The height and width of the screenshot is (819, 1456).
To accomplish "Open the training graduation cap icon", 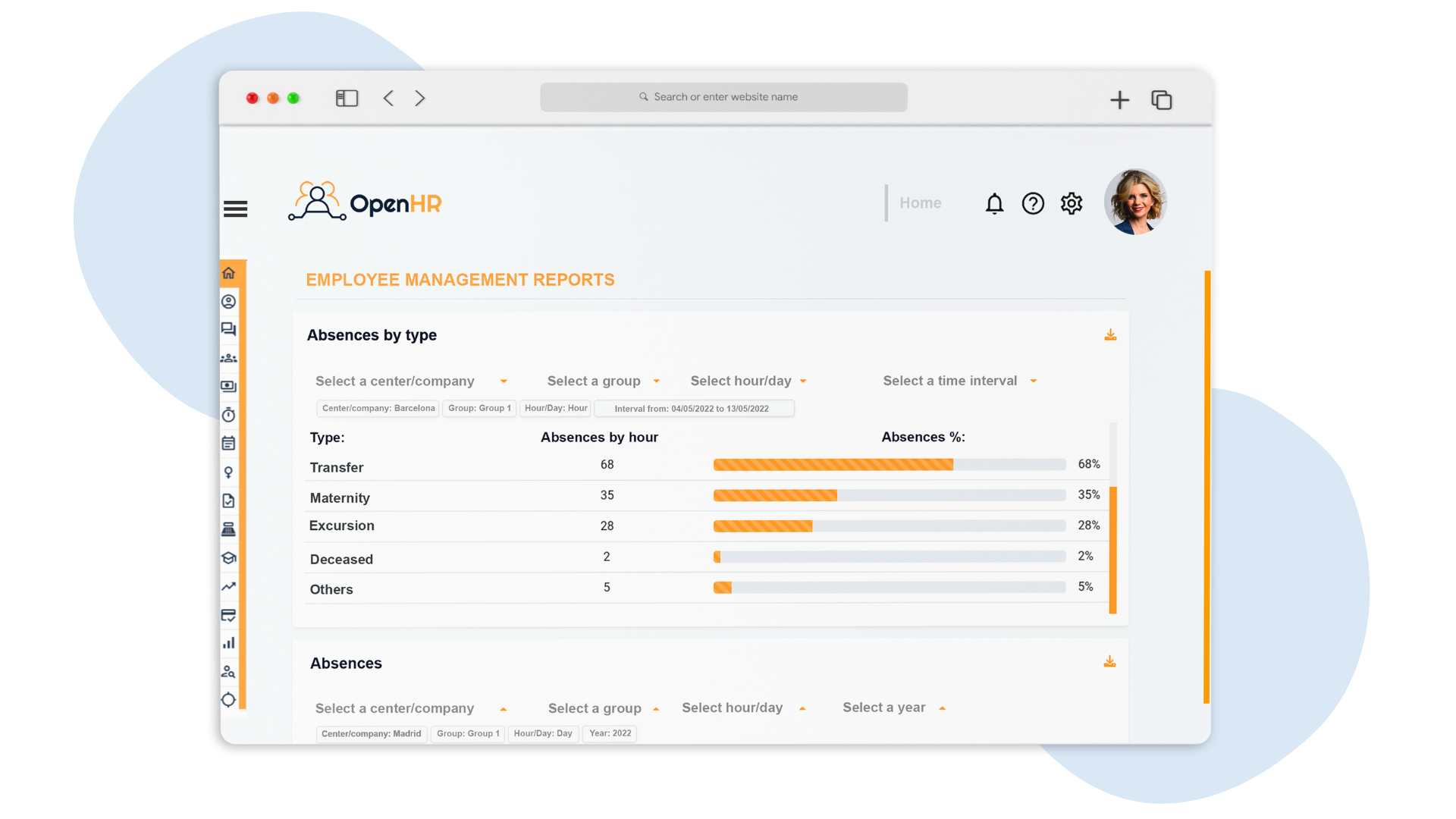I will click(x=229, y=558).
